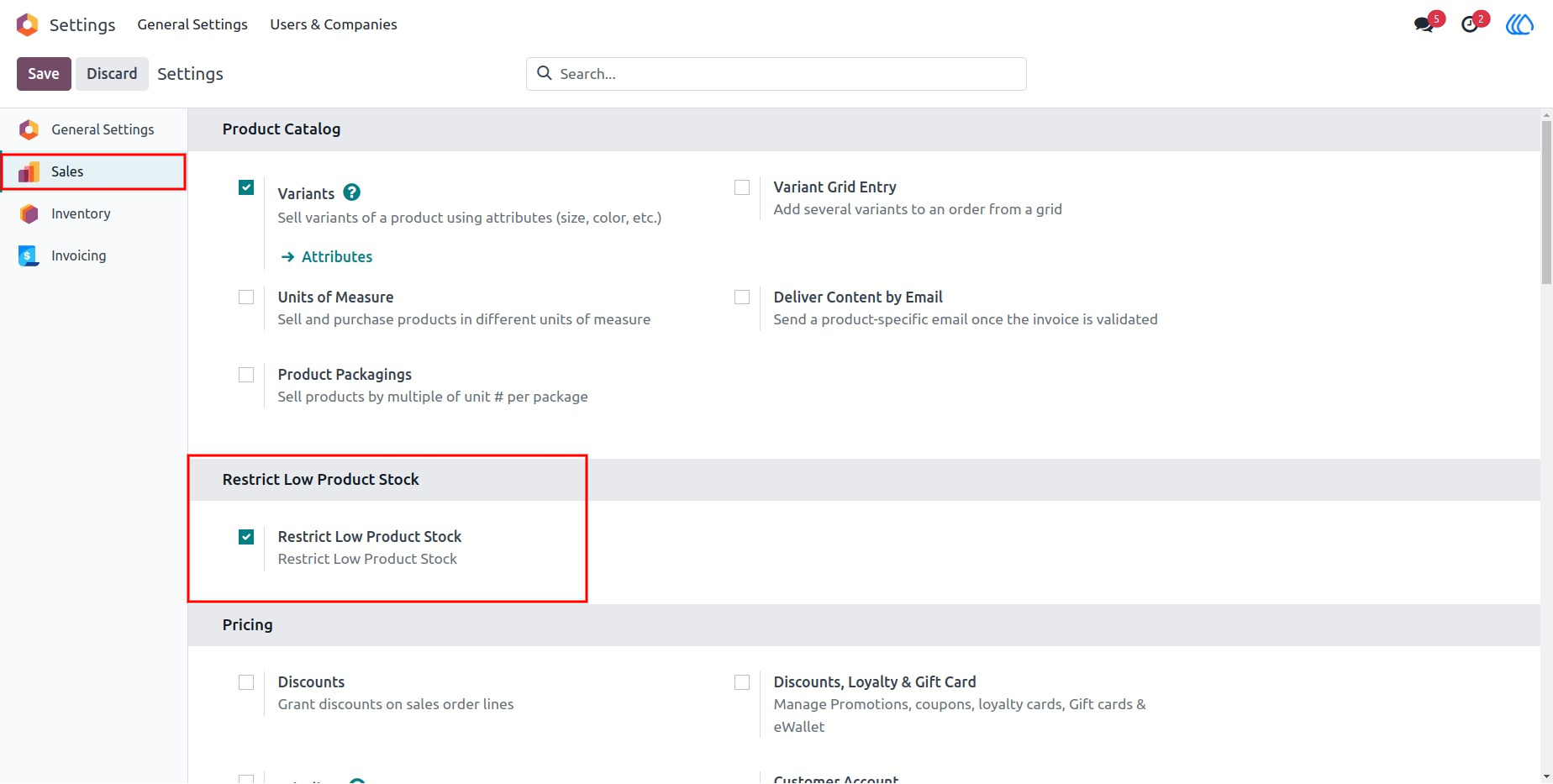This screenshot has width=1553, height=784.
Task: Save the settings changes
Action: (x=44, y=74)
